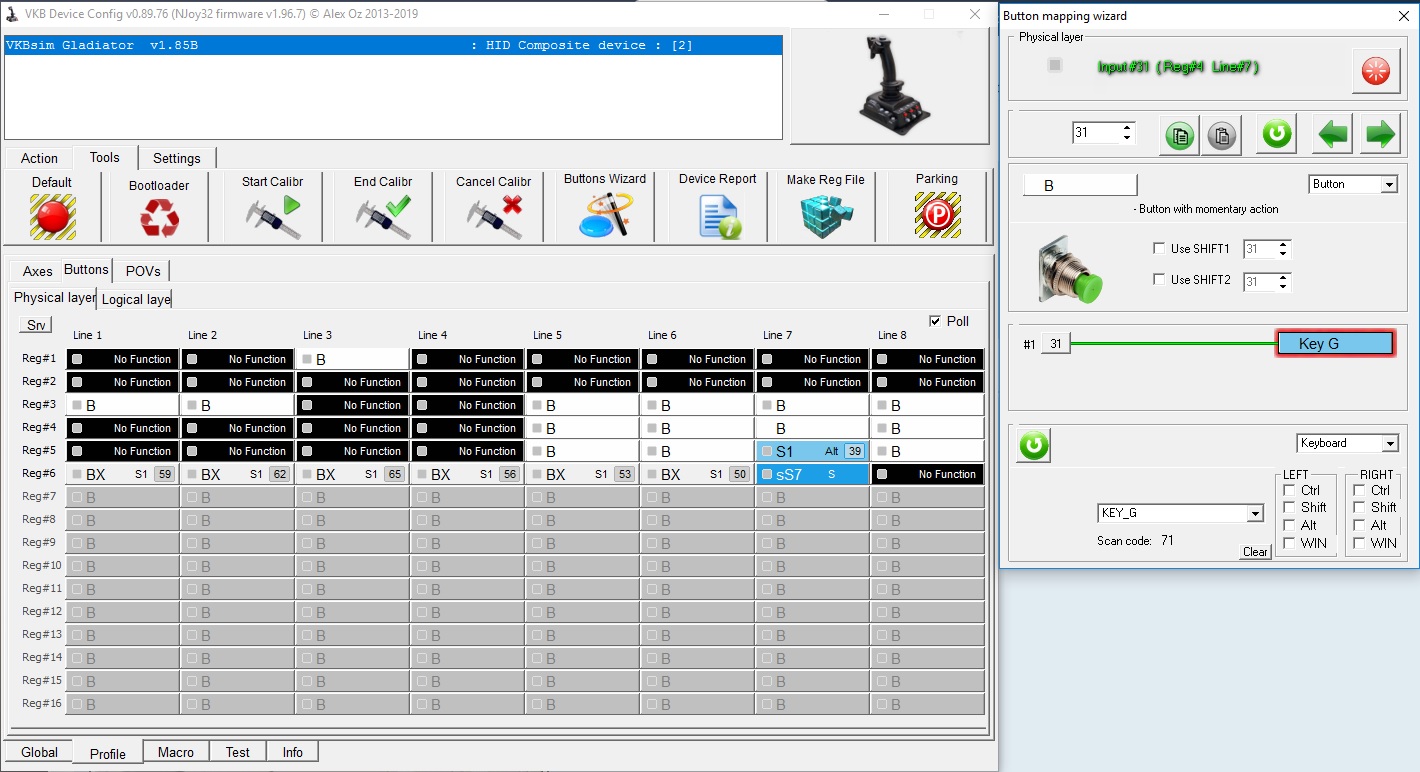The height and width of the screenshot is (772, 1420).
Task: Paste settings with gray clipboard icon
Action: pos(1222,136)
